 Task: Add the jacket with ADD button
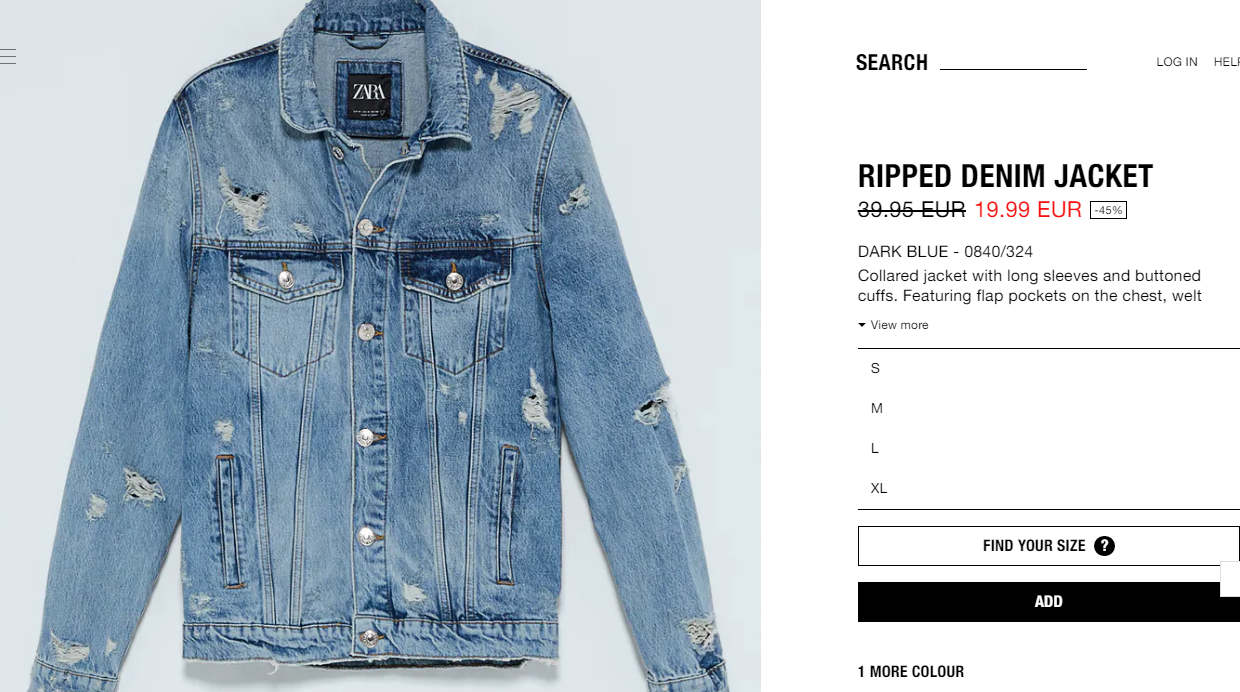(1049, 602)
